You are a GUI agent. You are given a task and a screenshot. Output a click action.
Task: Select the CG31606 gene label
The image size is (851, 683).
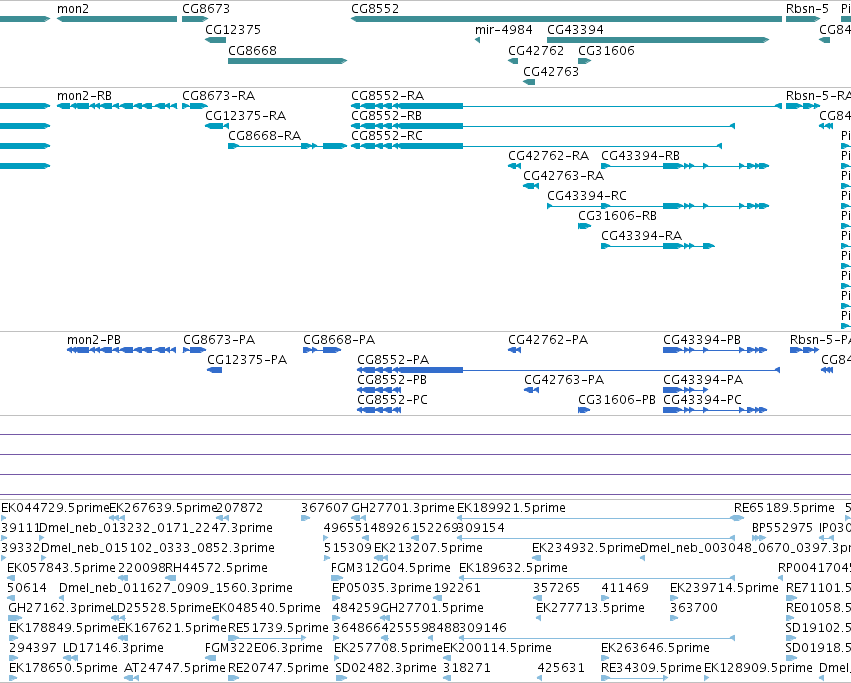[606, 51]
